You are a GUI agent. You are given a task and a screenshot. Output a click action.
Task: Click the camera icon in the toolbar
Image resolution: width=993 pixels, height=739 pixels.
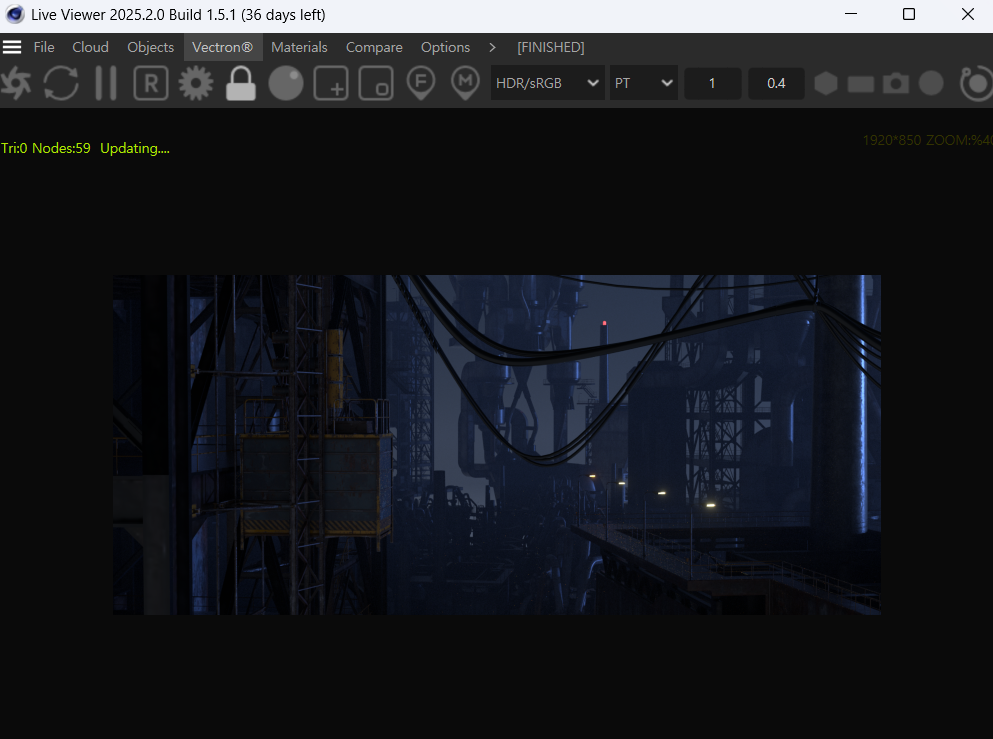coord(895,83)
